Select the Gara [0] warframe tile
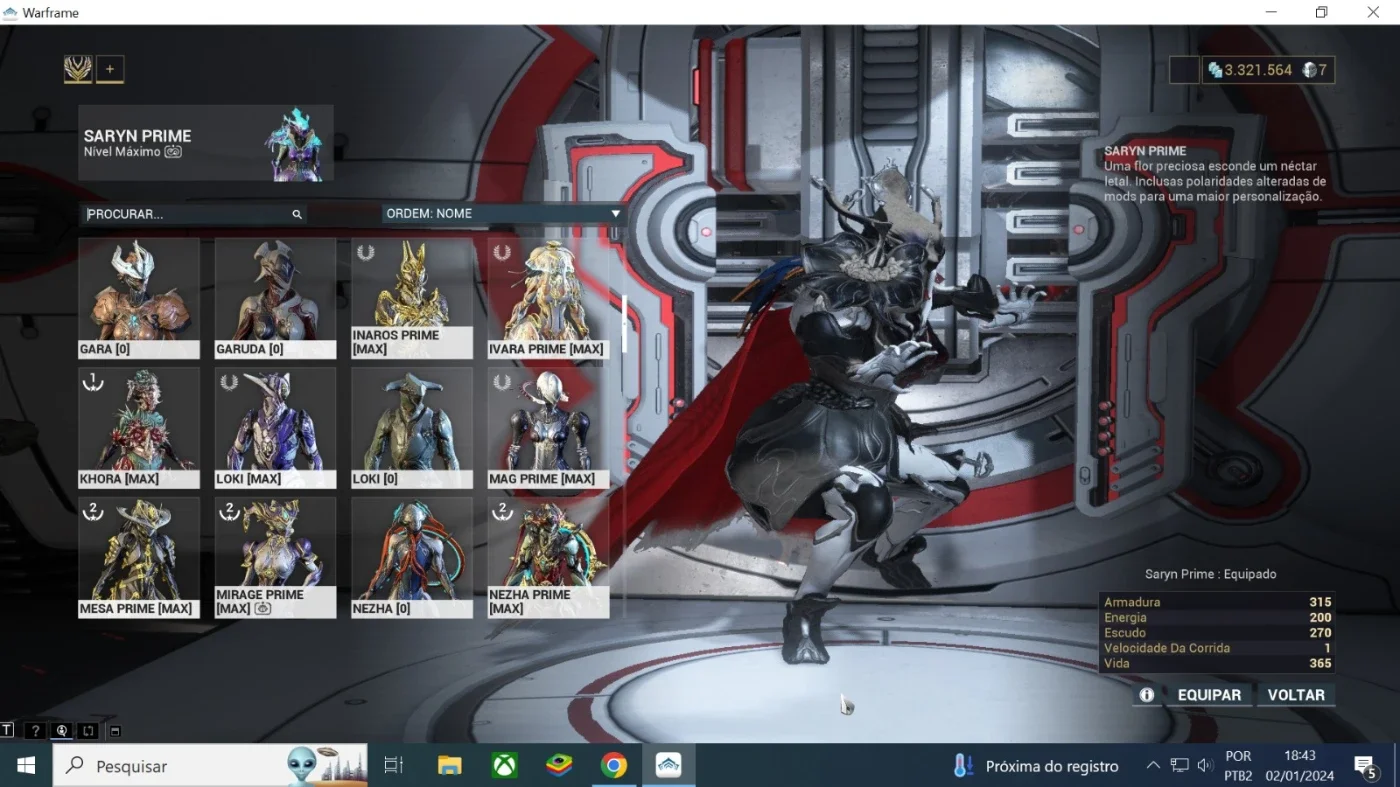The width and height of the screenshot is (1400, 787). tap(139, 298)
